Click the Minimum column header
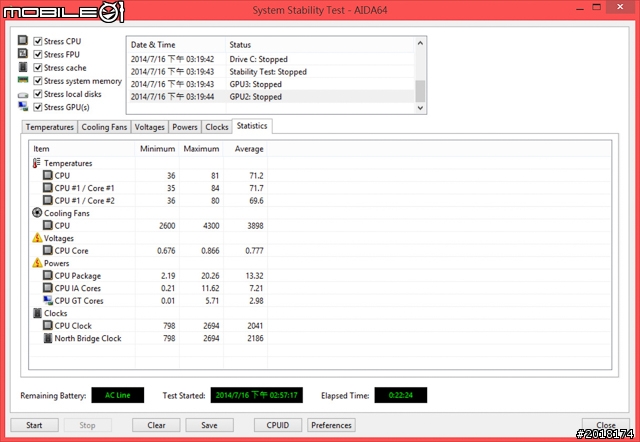 point(157,149)
